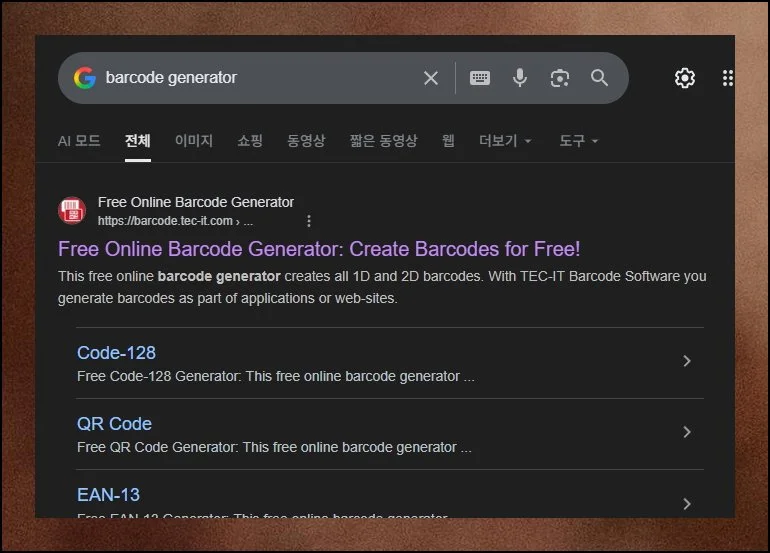Expand the Code-128 result chevron
The height and width of the screenshot is (553, 770).
(x=686, y=361)
